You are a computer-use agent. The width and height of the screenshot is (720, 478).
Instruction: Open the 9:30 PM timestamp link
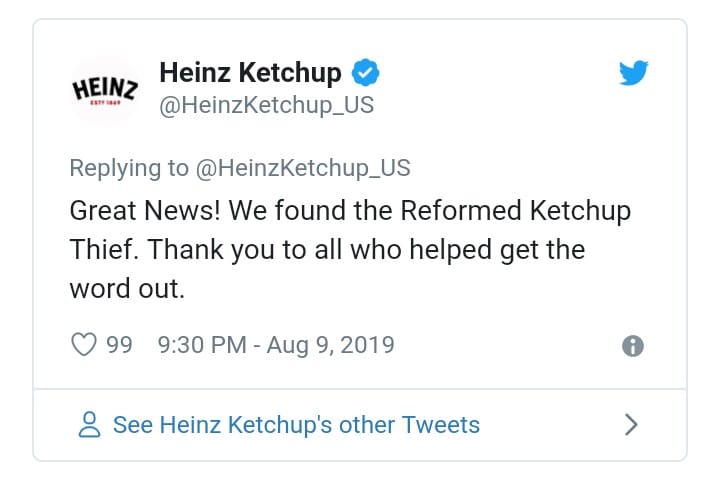[x=202, y=346]
